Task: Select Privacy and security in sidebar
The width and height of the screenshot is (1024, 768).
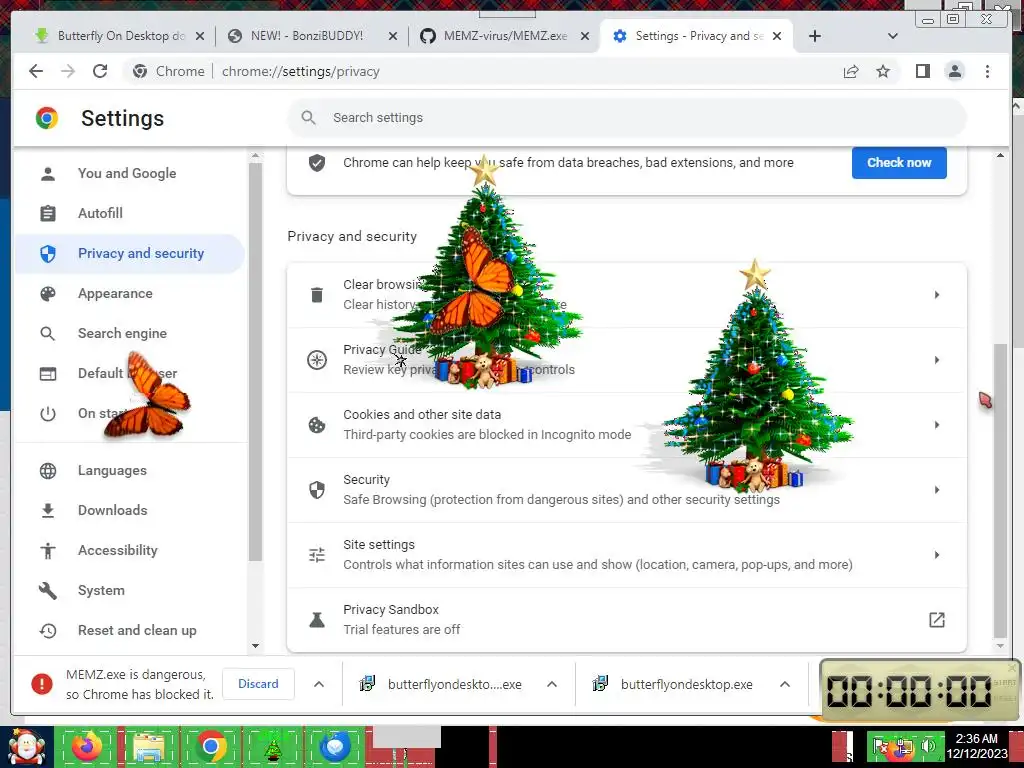Action: (129, 253)
